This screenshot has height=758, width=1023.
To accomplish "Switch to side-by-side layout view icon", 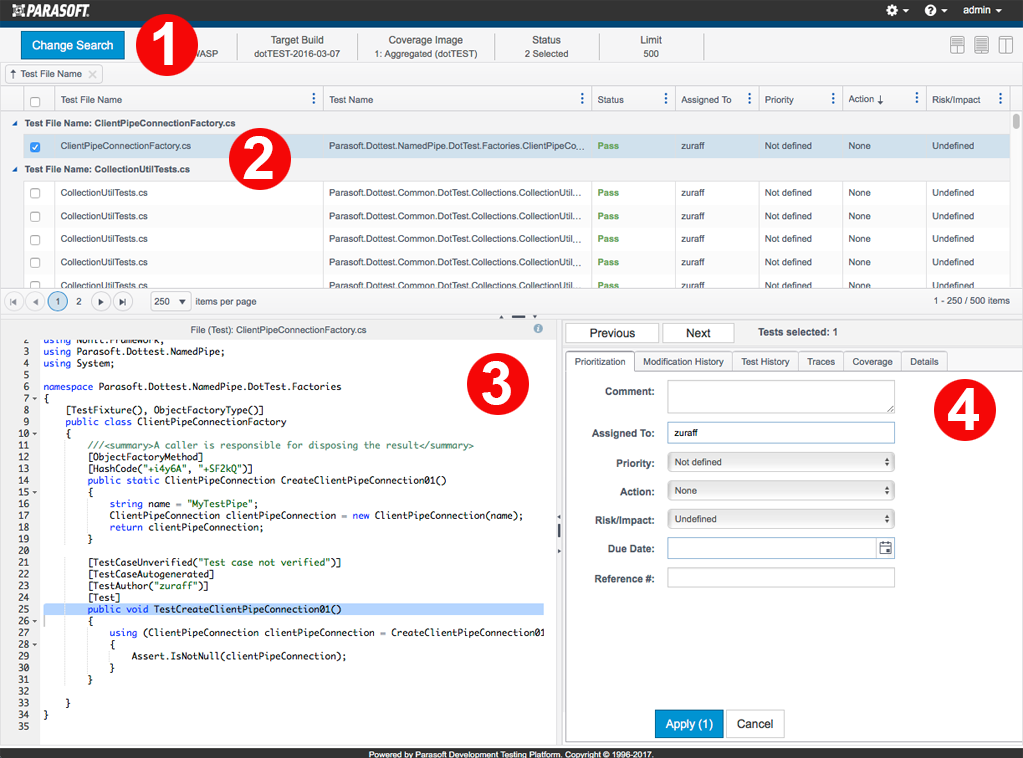I will click(1005, 45).
